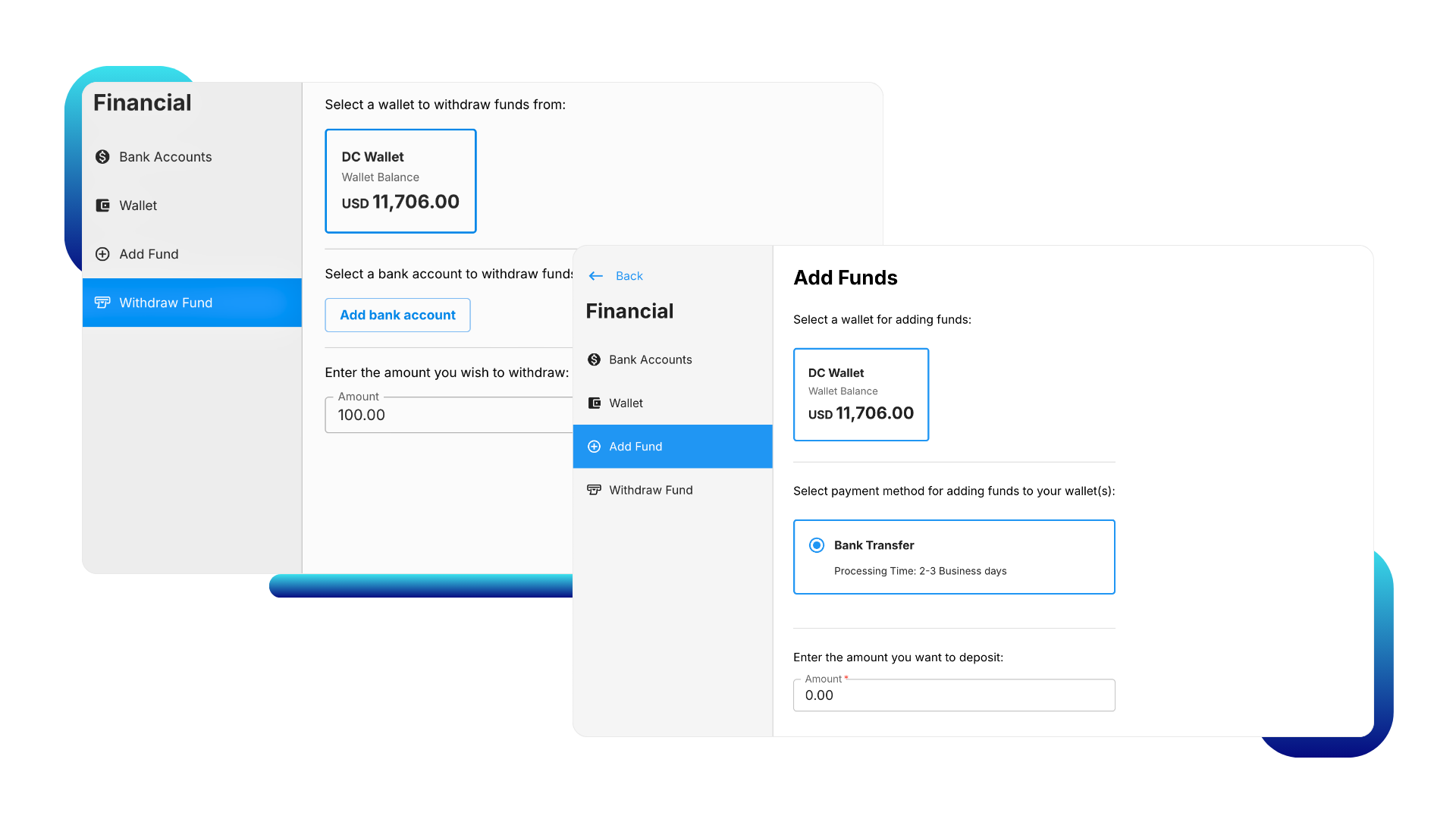The width and height of the screenshot is (1456, 819).
Task: Select the DC Wallet in Withdraw panel
Action: 400,180
